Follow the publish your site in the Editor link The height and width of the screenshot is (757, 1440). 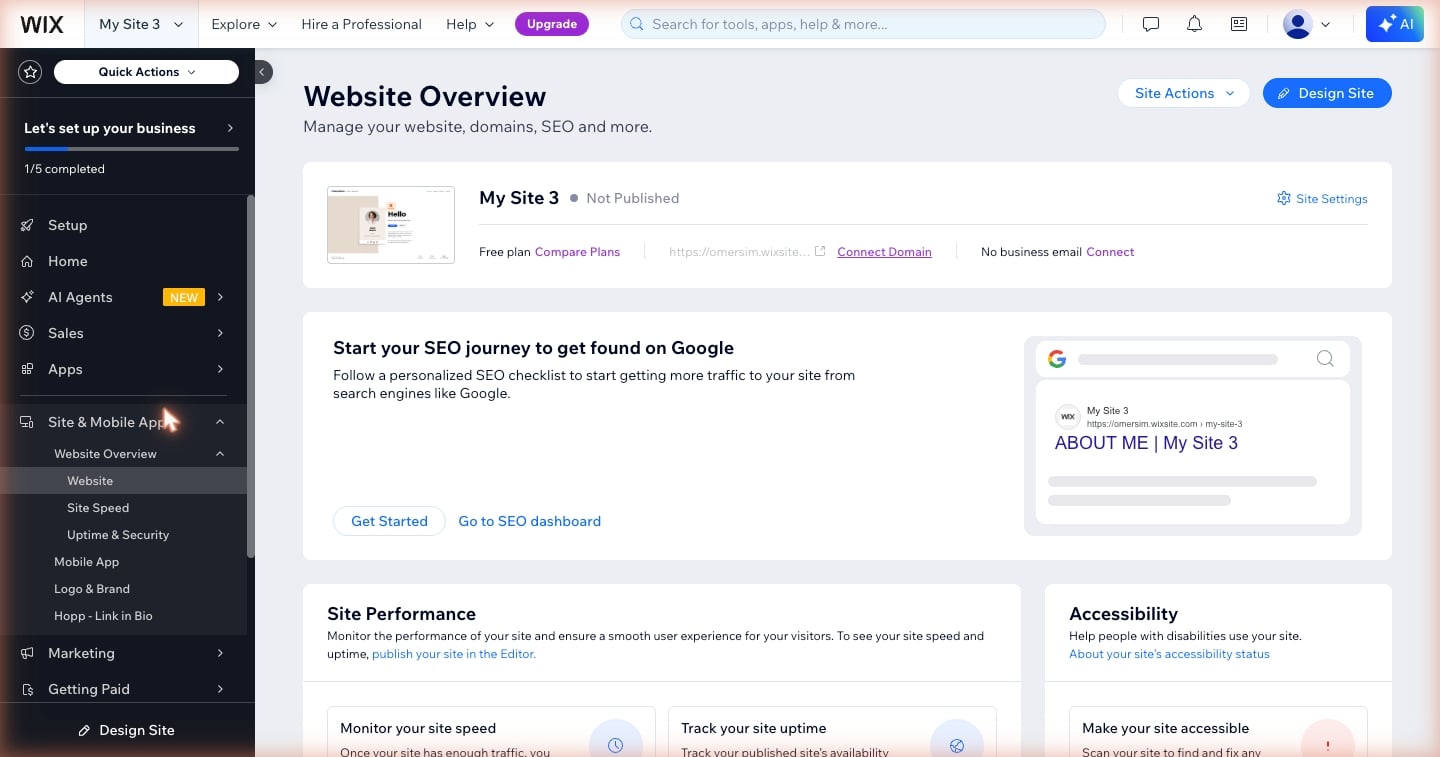(x=454, y=654)
